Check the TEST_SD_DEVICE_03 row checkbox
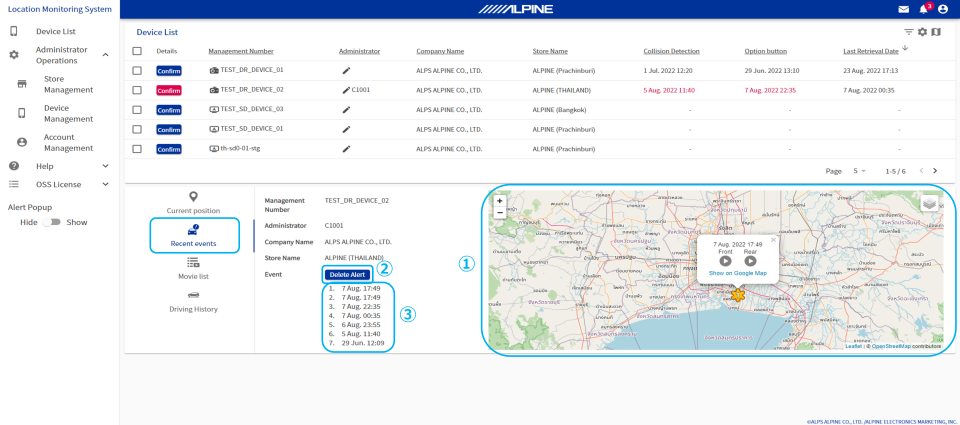The width and height of the screenshot is (960, 425). click(x=137, y=110)
